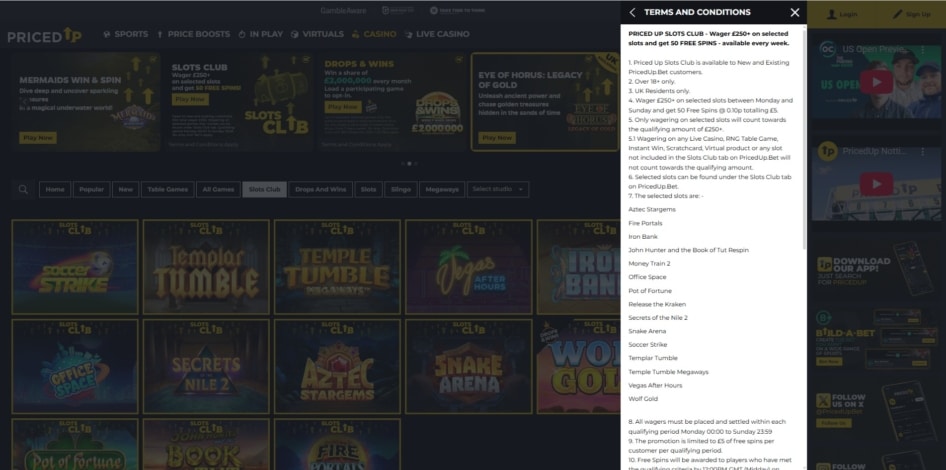946x470 pixels.
Task: Open the Slots tab
Action: 368,189
